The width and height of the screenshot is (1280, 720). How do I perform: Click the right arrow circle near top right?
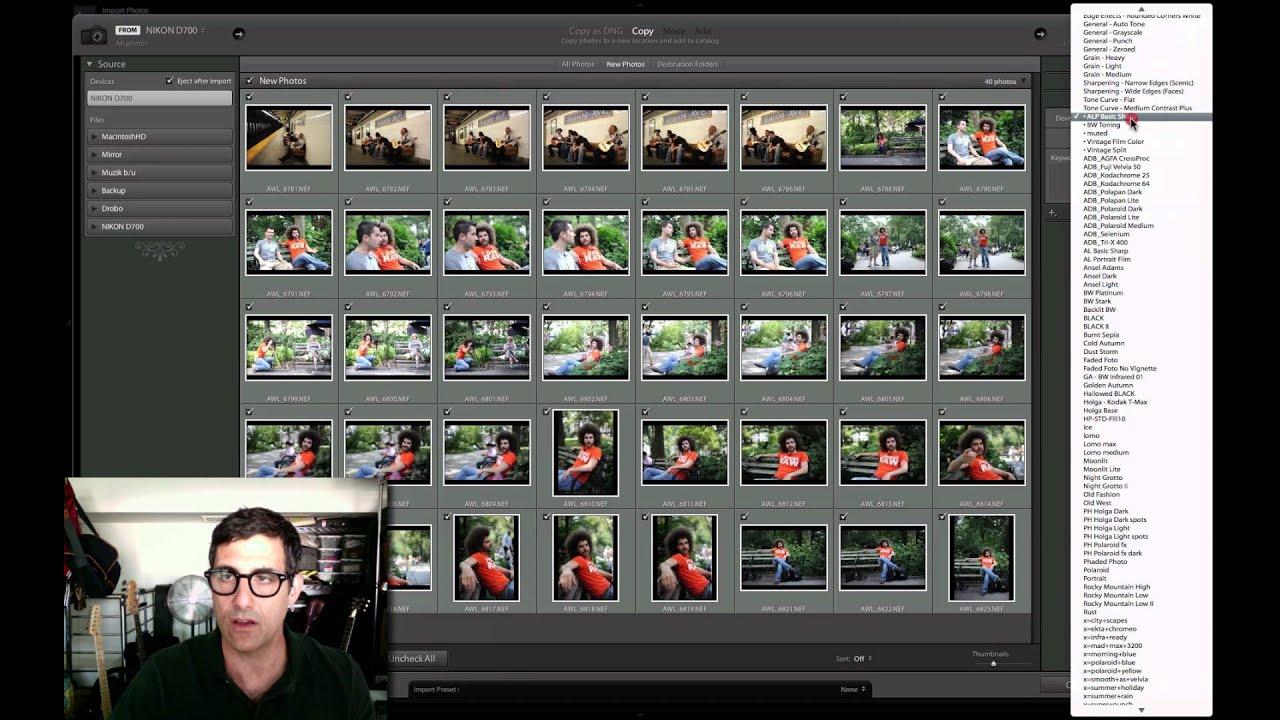click(1040, 34)
